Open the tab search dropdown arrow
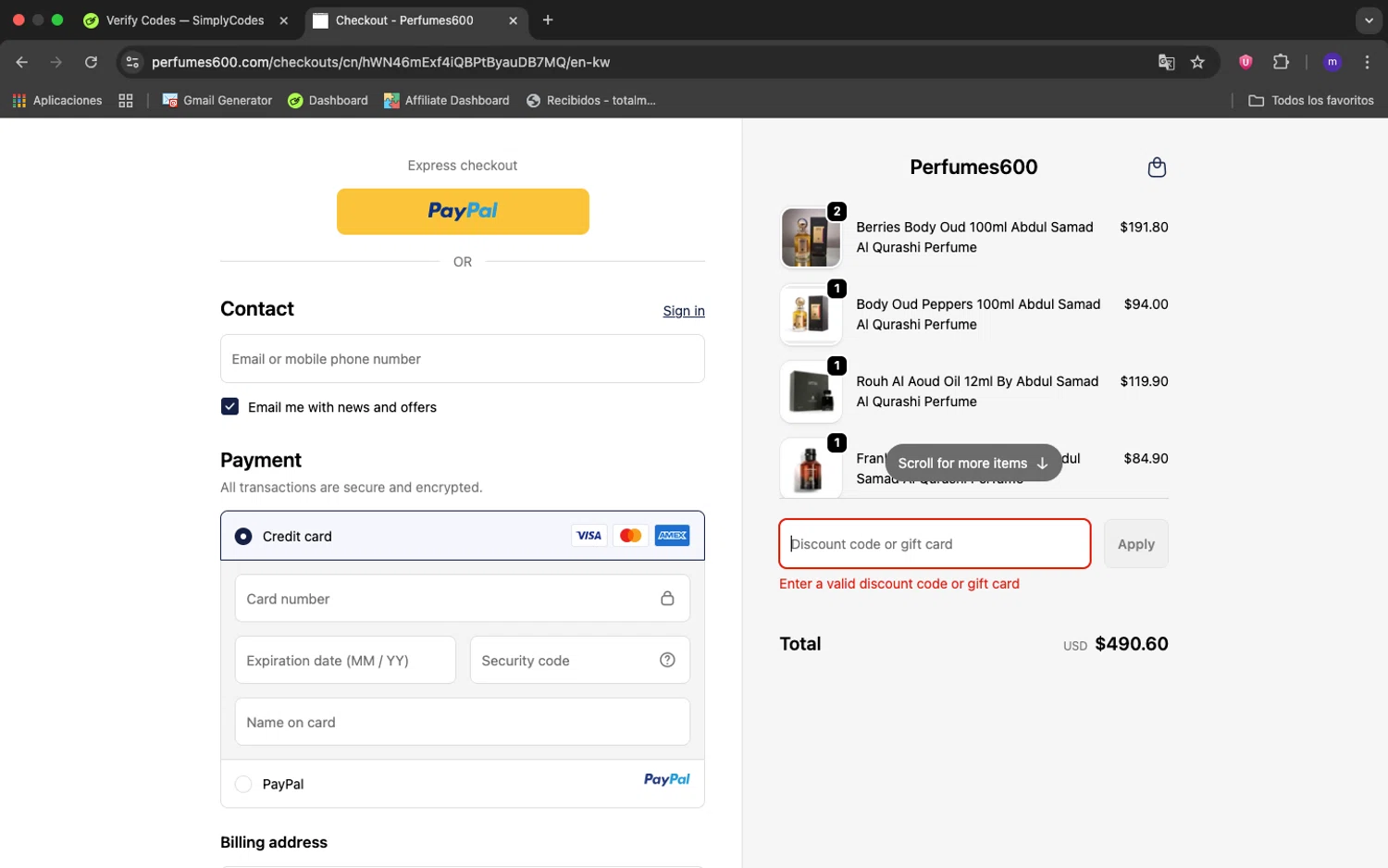The height and width of the screenshot is (868, 1388). point(1369,19)
